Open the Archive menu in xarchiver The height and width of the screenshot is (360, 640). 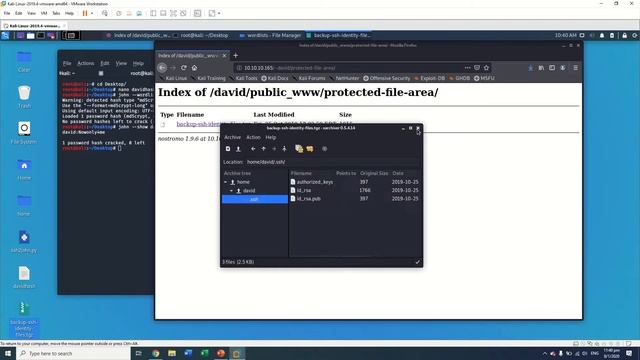coord(232,138)
